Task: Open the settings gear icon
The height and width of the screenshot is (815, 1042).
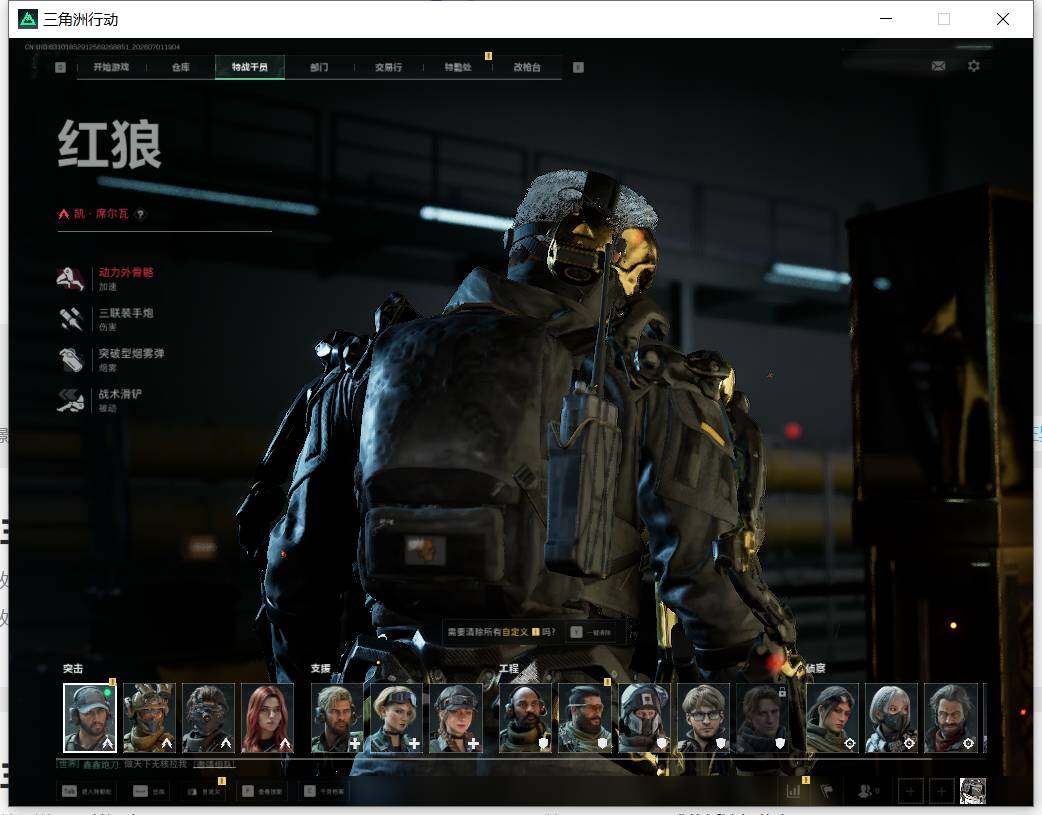Action: pyautogui.click(x=974, y=66)
